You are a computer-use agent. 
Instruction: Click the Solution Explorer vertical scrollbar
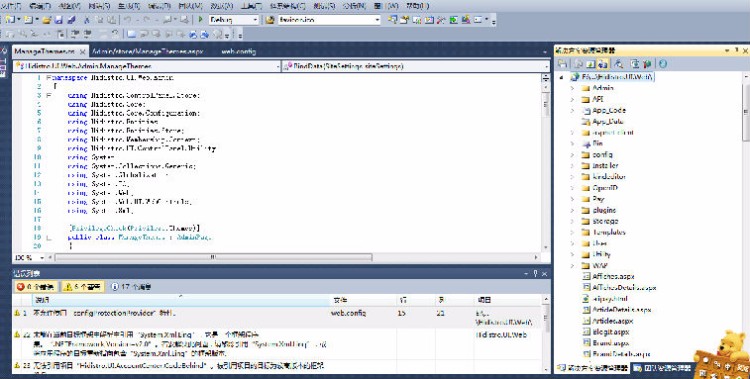pyautogui.click(x=746, y=216)
